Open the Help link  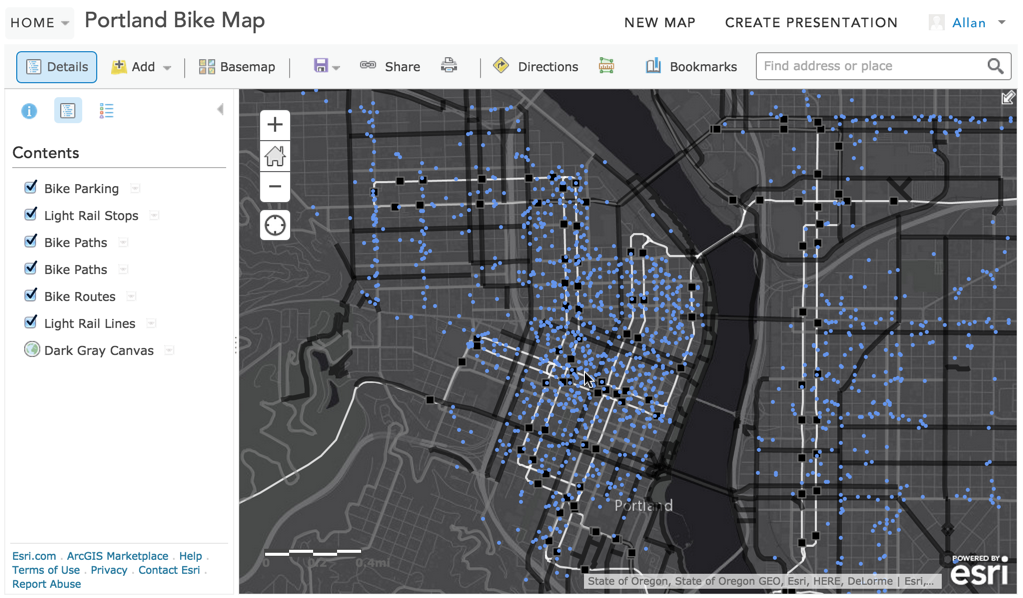[x=191, y=556]
